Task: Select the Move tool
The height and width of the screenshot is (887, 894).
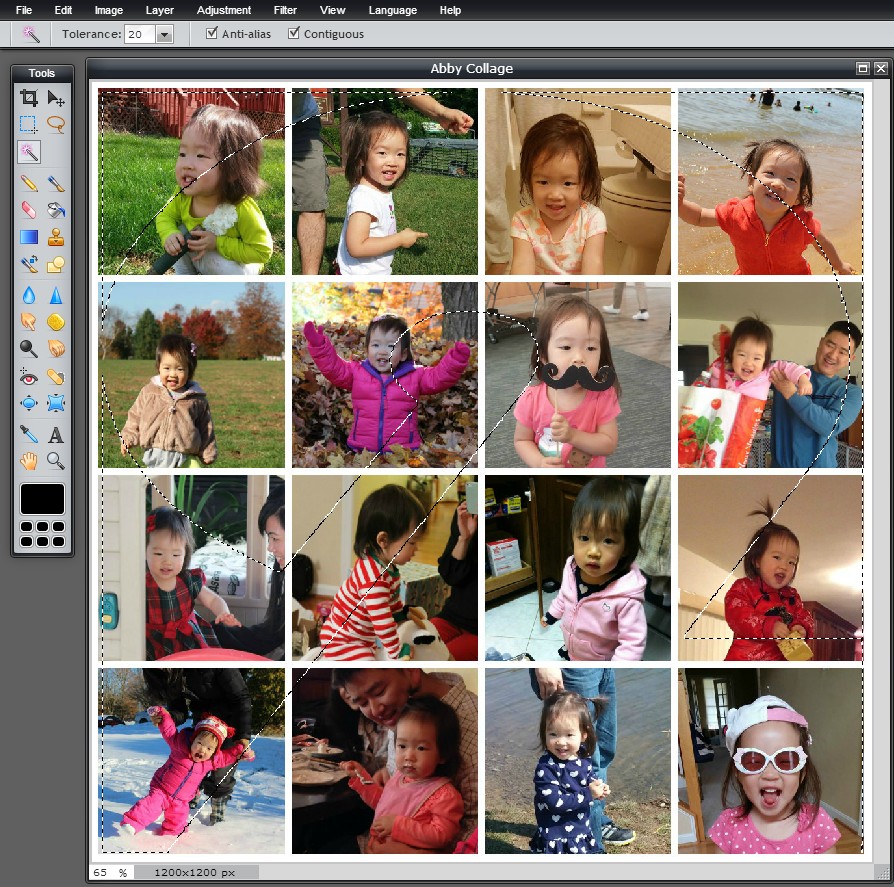Action: tap(56, 98)
